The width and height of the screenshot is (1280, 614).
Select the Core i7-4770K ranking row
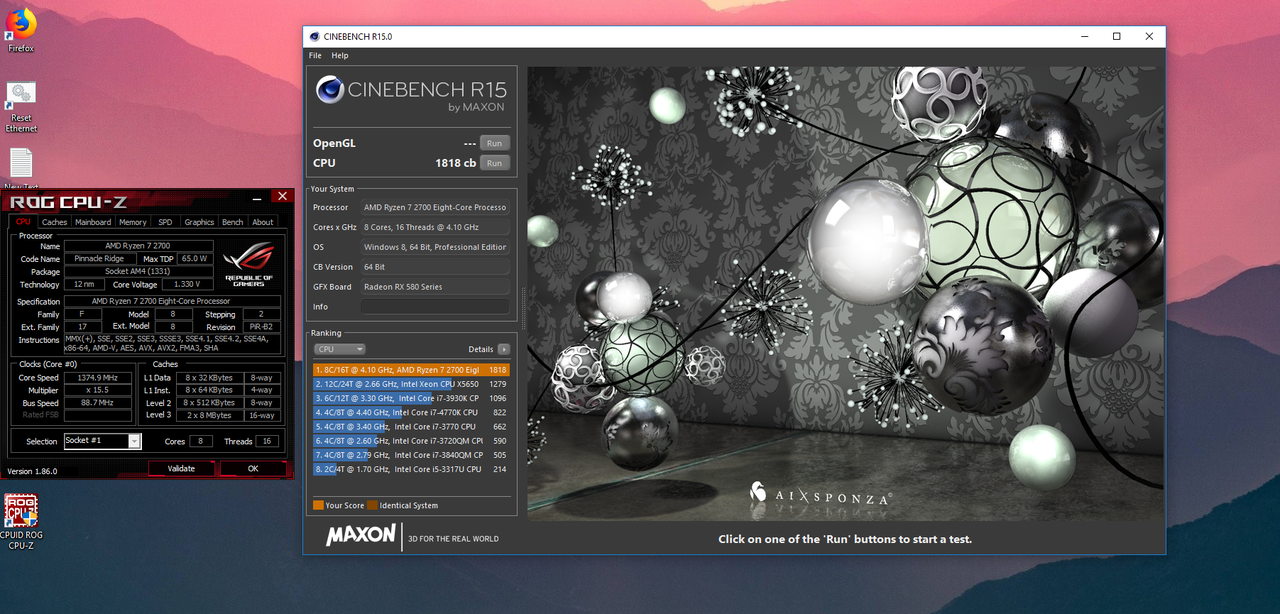411,412
